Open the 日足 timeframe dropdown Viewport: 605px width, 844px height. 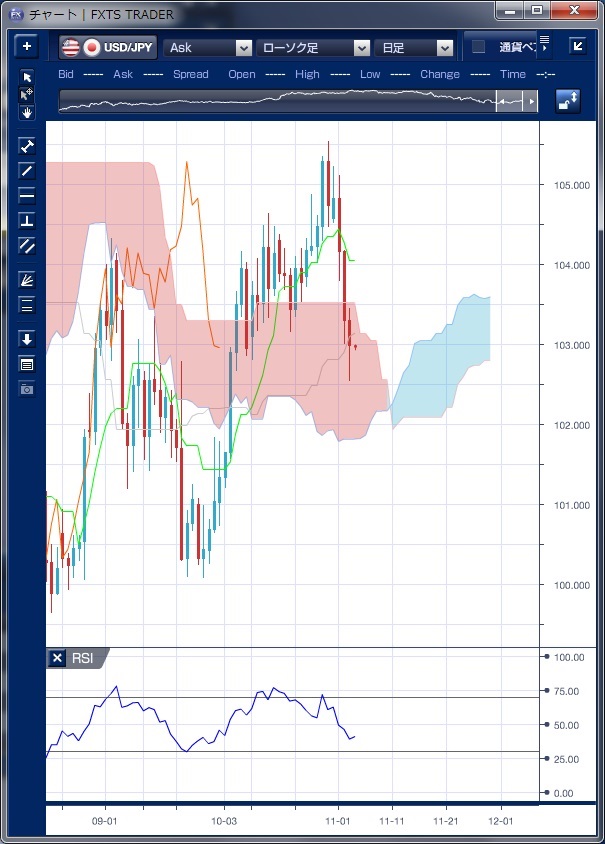click(x=416, y=47)
